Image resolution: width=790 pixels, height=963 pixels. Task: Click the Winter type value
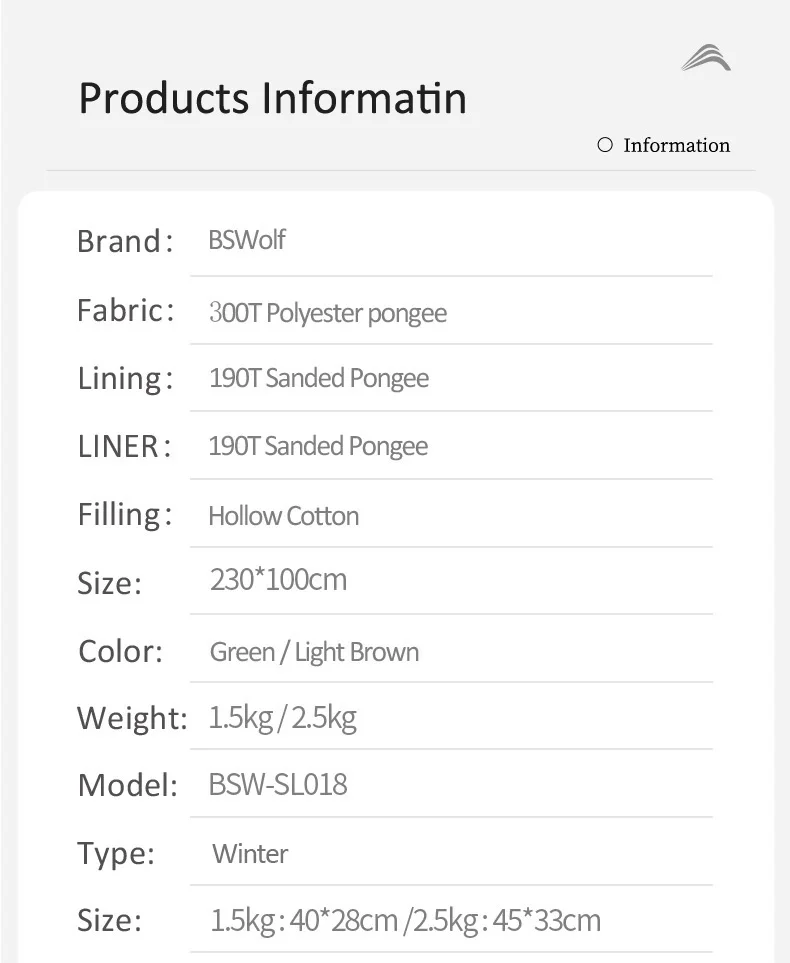[250, 854]
